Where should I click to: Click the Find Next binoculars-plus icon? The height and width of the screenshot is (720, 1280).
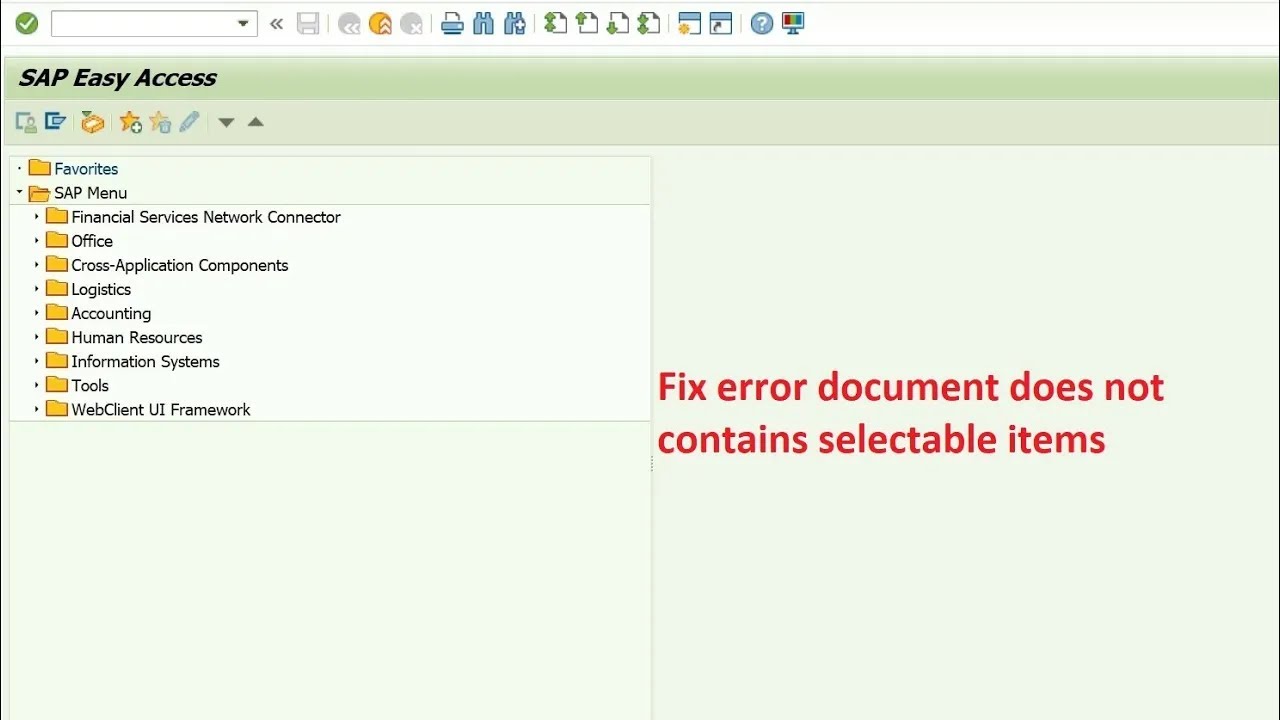click(x=515, y=23)
